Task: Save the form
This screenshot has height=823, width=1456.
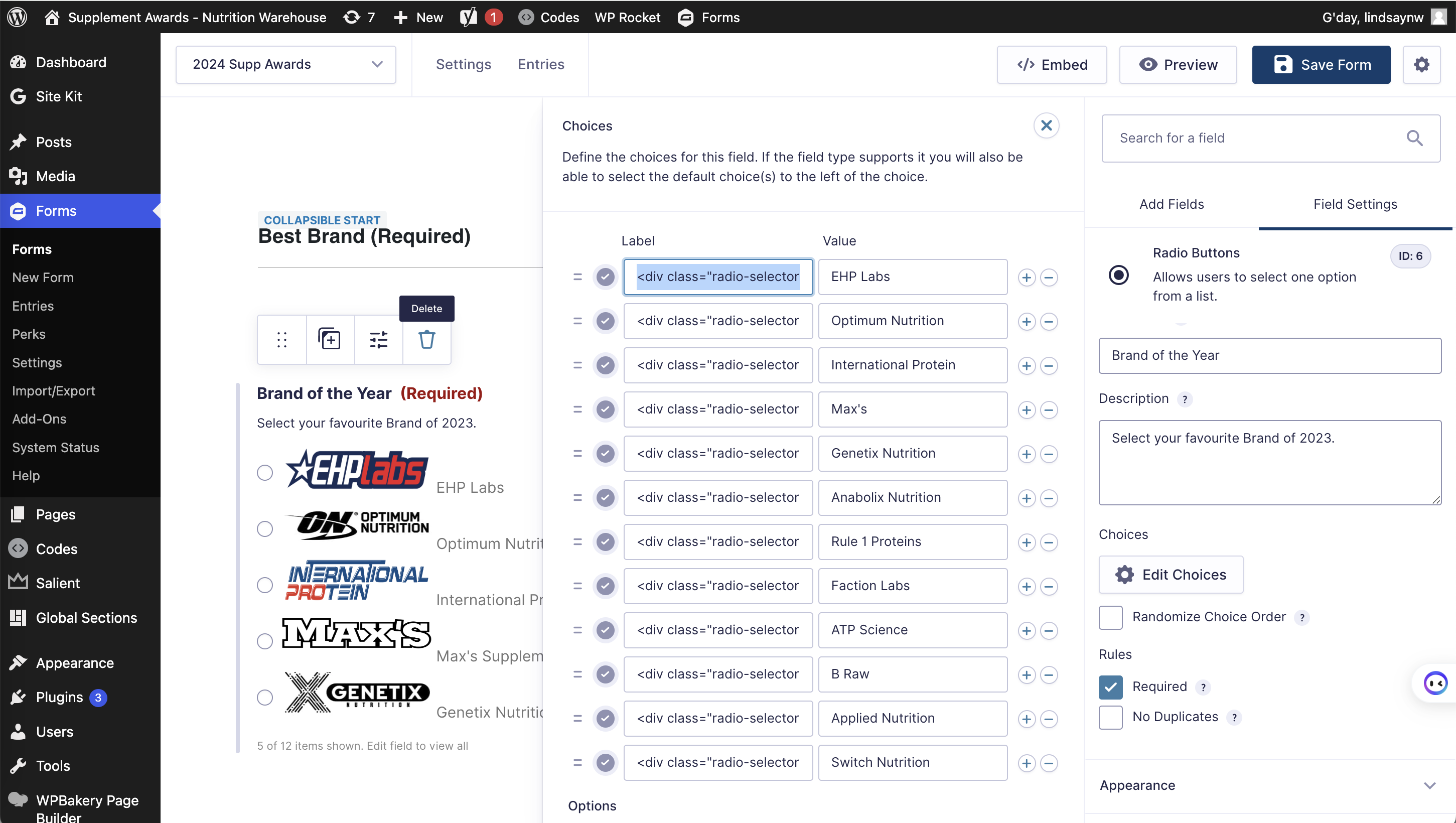Action: [x=1321, y=64]
